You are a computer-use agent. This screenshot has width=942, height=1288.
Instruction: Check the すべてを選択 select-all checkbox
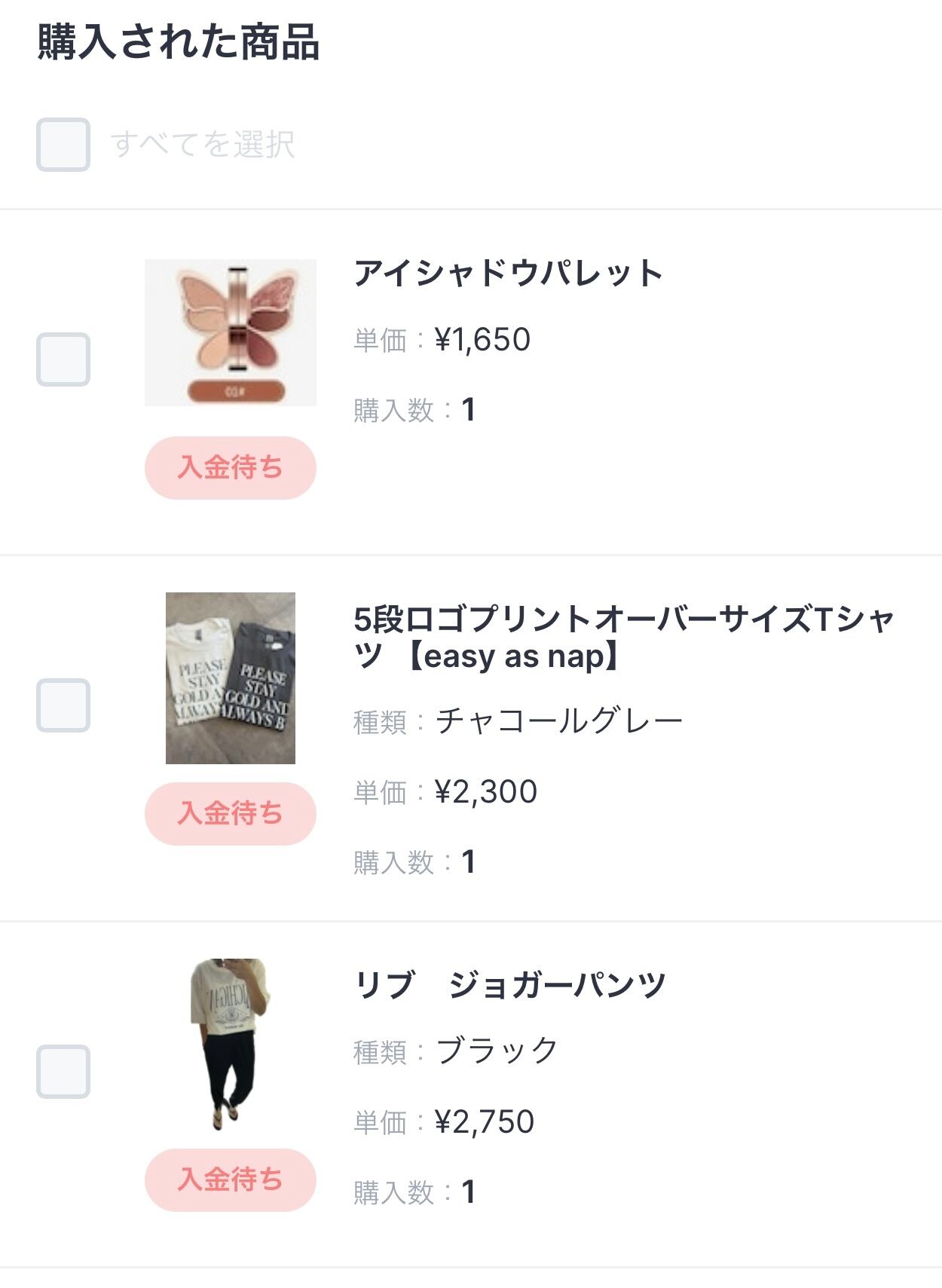(x=63, y=145)
